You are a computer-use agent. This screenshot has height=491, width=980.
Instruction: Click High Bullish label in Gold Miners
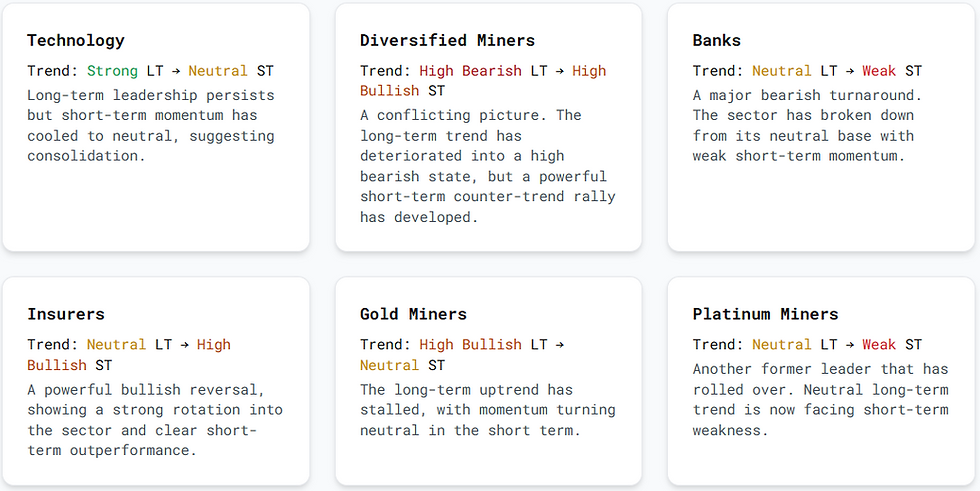pyautogui.click(x=470, y=345)
